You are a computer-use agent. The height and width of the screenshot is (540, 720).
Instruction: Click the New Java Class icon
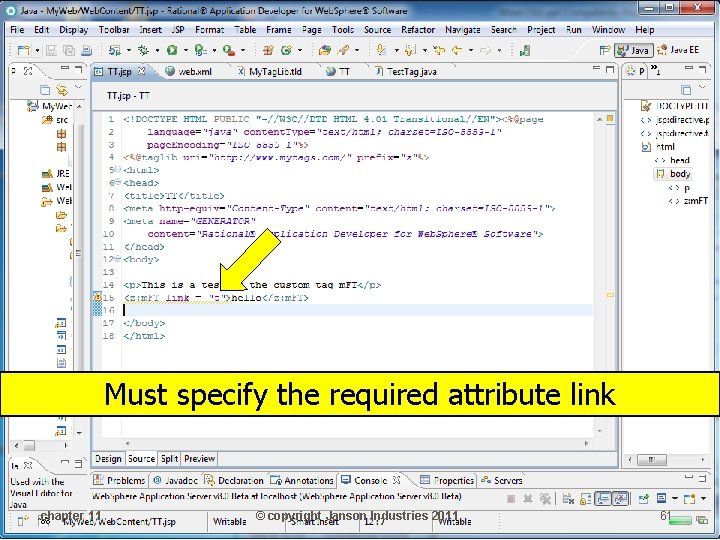[x=287, y=50]
